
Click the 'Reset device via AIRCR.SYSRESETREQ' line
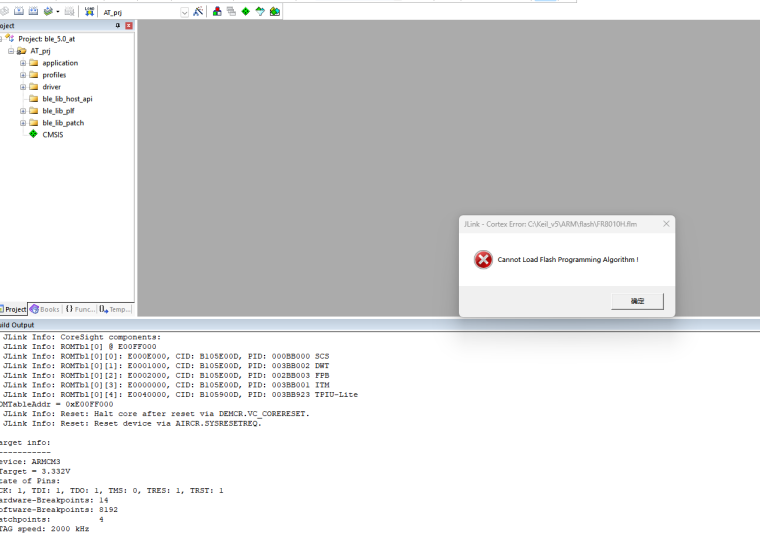[132, 424]
